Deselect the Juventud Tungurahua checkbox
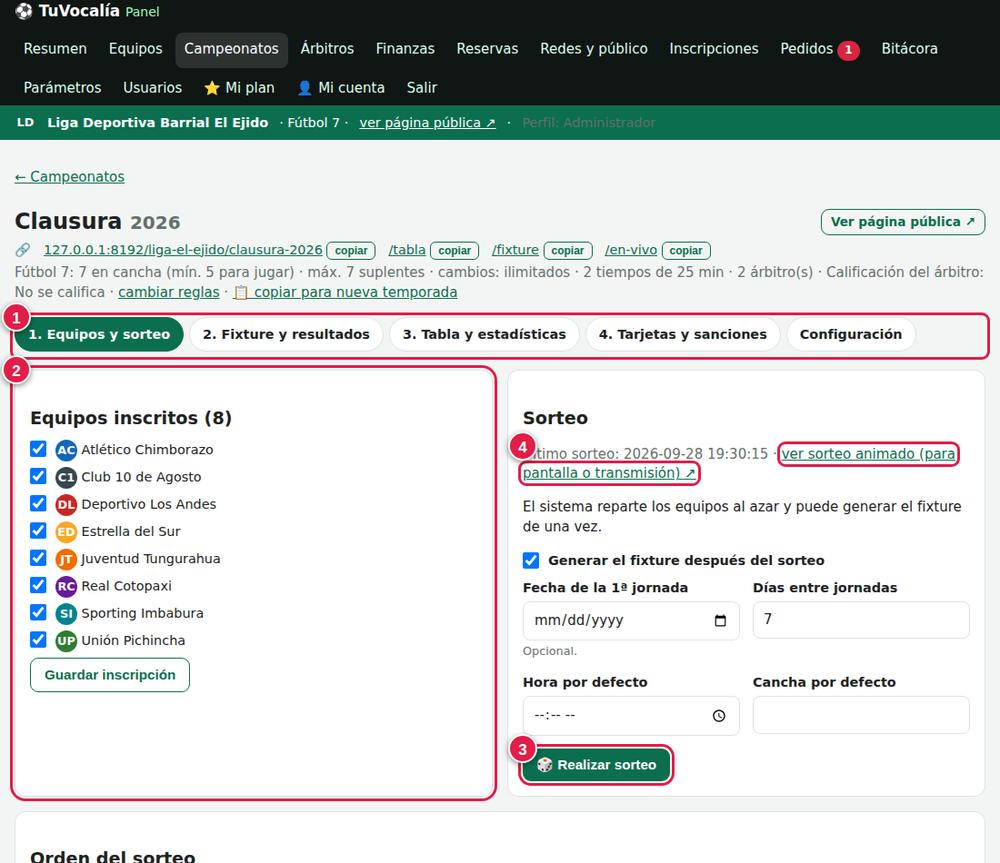Viewport: 1000px width, 863px height. (38, 558)
